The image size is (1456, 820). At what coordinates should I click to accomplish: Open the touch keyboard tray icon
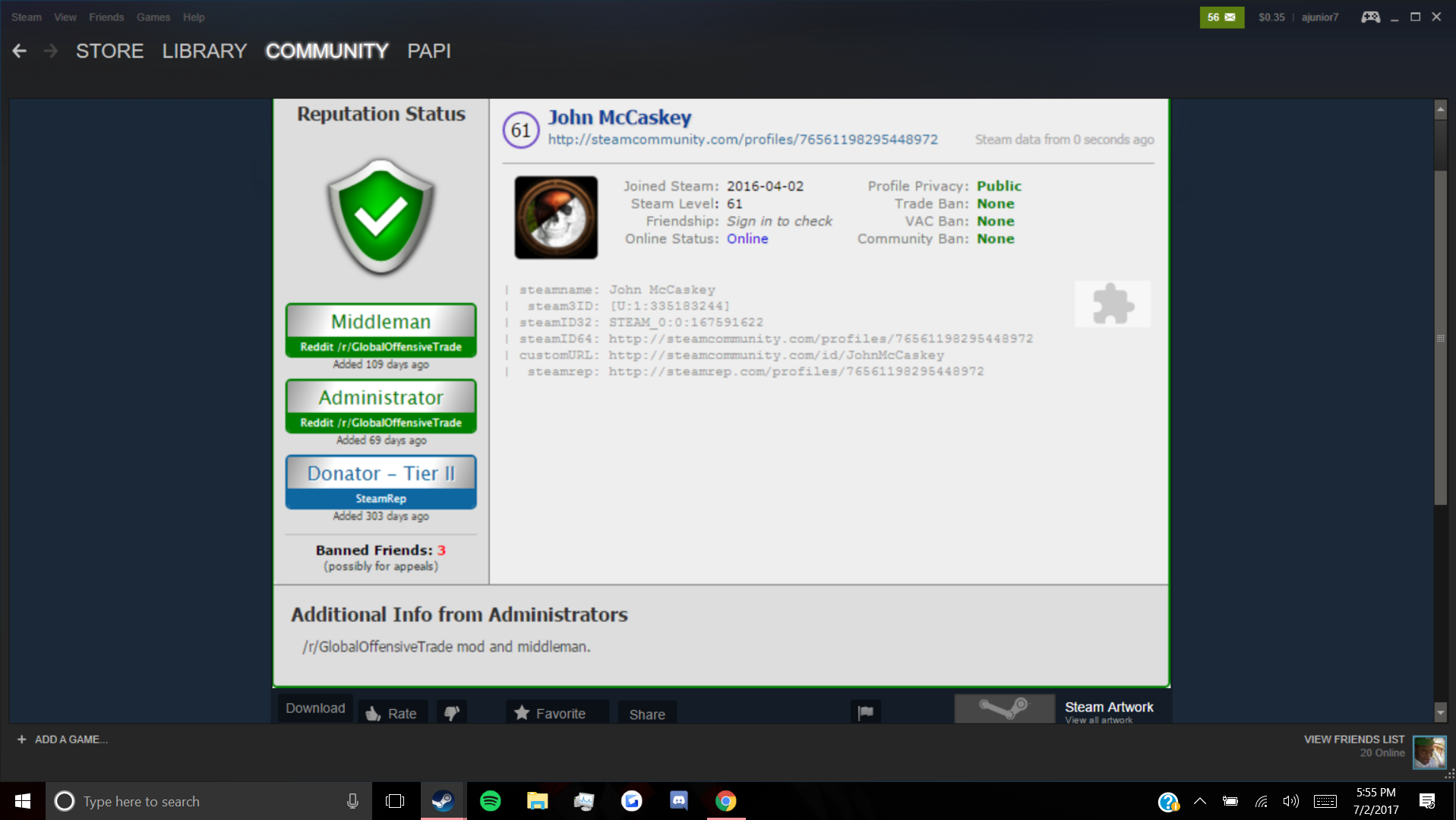point(1325,801)
